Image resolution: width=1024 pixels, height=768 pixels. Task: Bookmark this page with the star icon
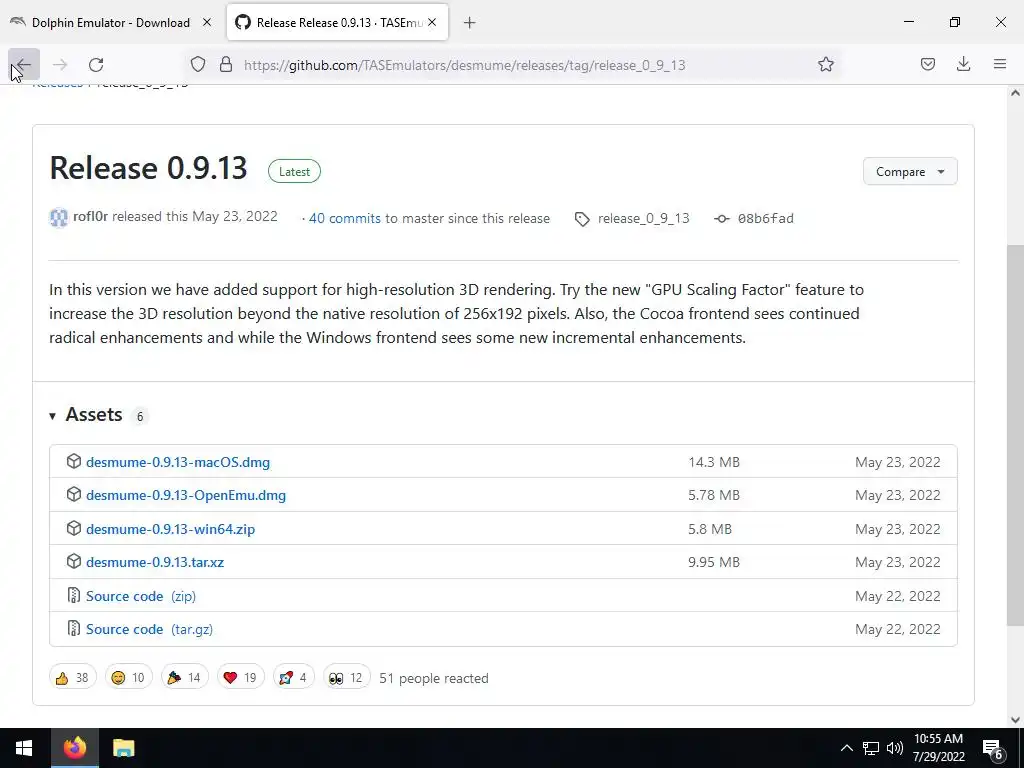tap(825, 64)
